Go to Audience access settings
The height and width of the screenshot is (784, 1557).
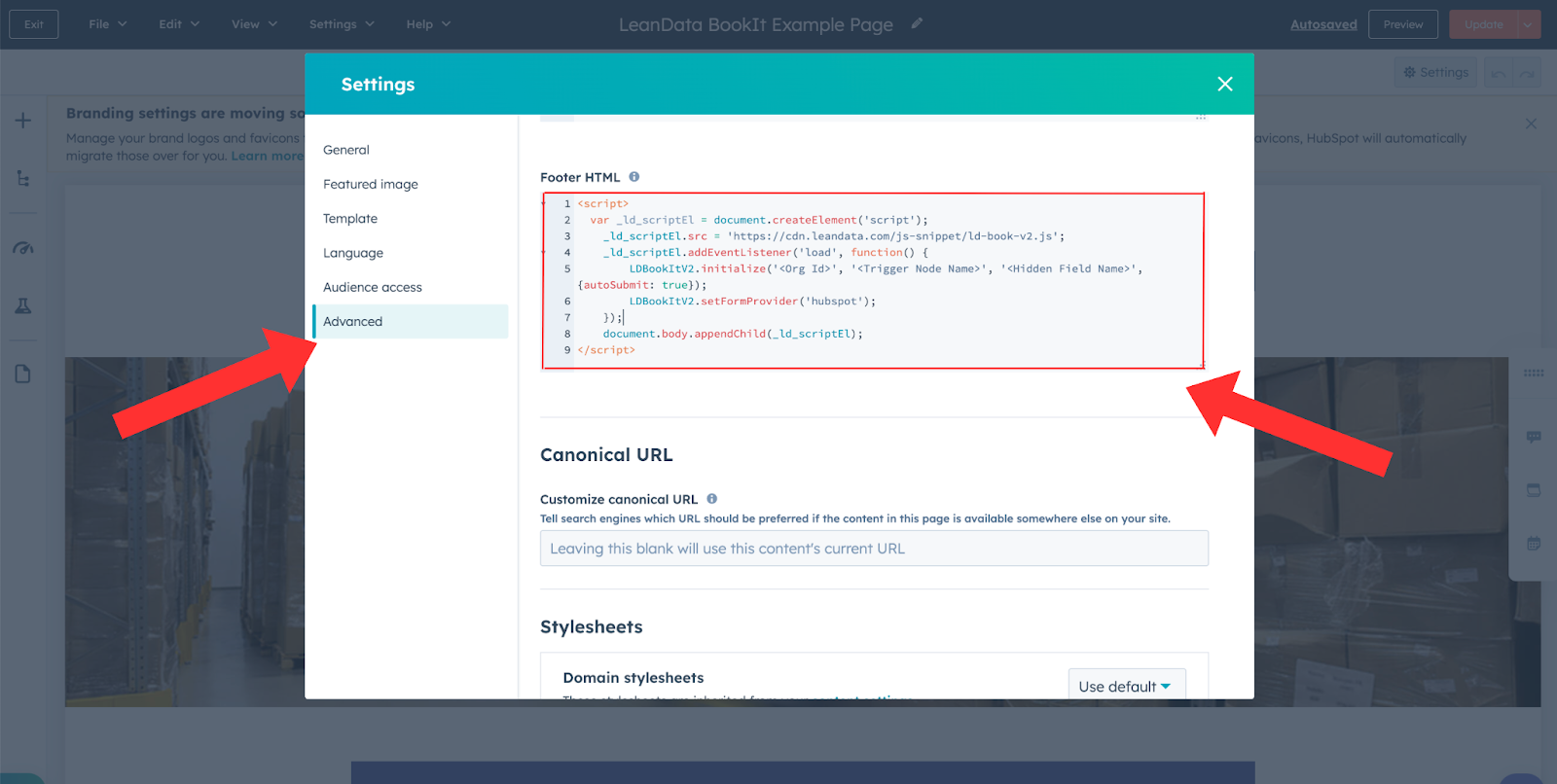tap(373, 288)
